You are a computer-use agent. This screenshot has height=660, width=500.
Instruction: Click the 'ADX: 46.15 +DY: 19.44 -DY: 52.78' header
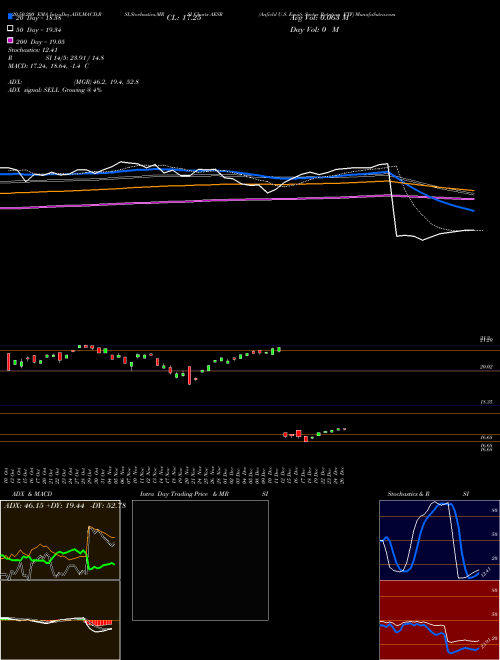click(x=64, y=505)
